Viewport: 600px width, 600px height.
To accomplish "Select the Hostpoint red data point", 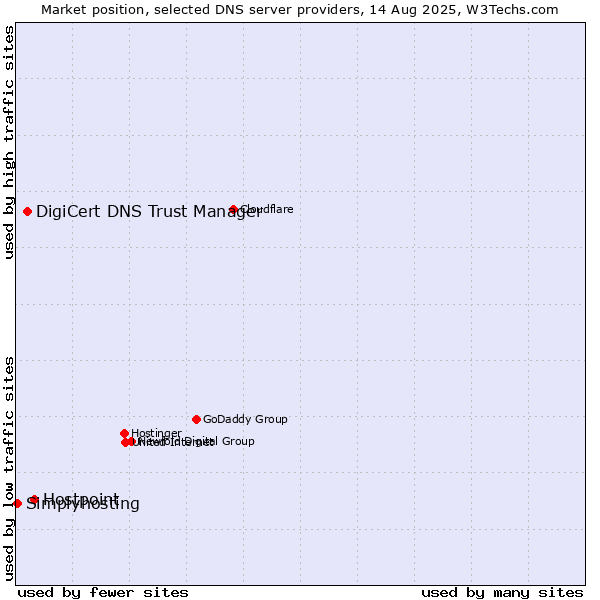I will [x=34, y=499].
